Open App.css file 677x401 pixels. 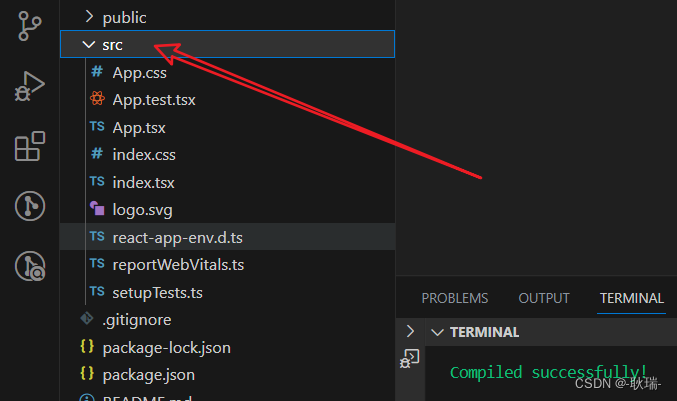(139, 73)
